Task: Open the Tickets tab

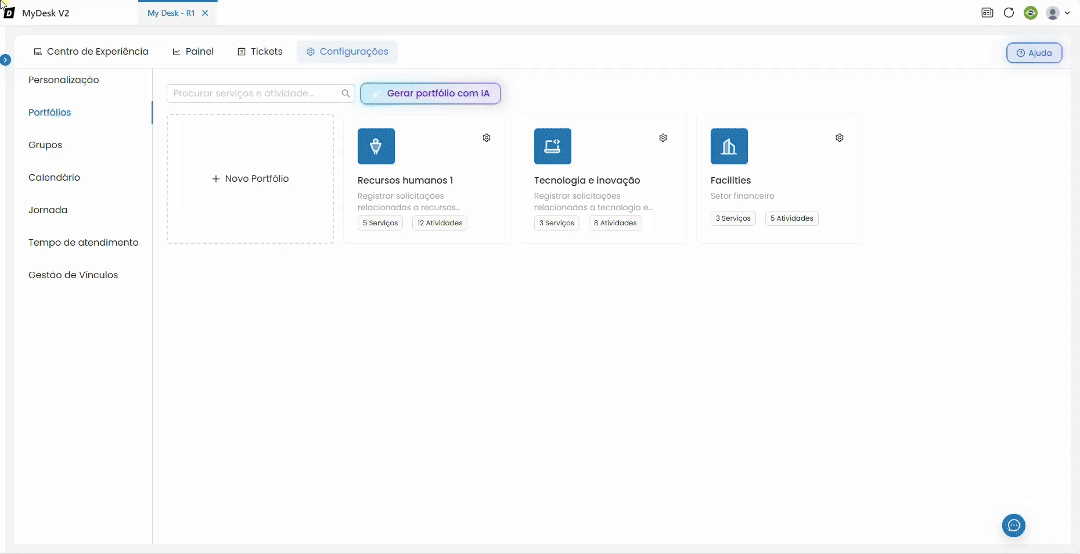Action: point(260,52)
